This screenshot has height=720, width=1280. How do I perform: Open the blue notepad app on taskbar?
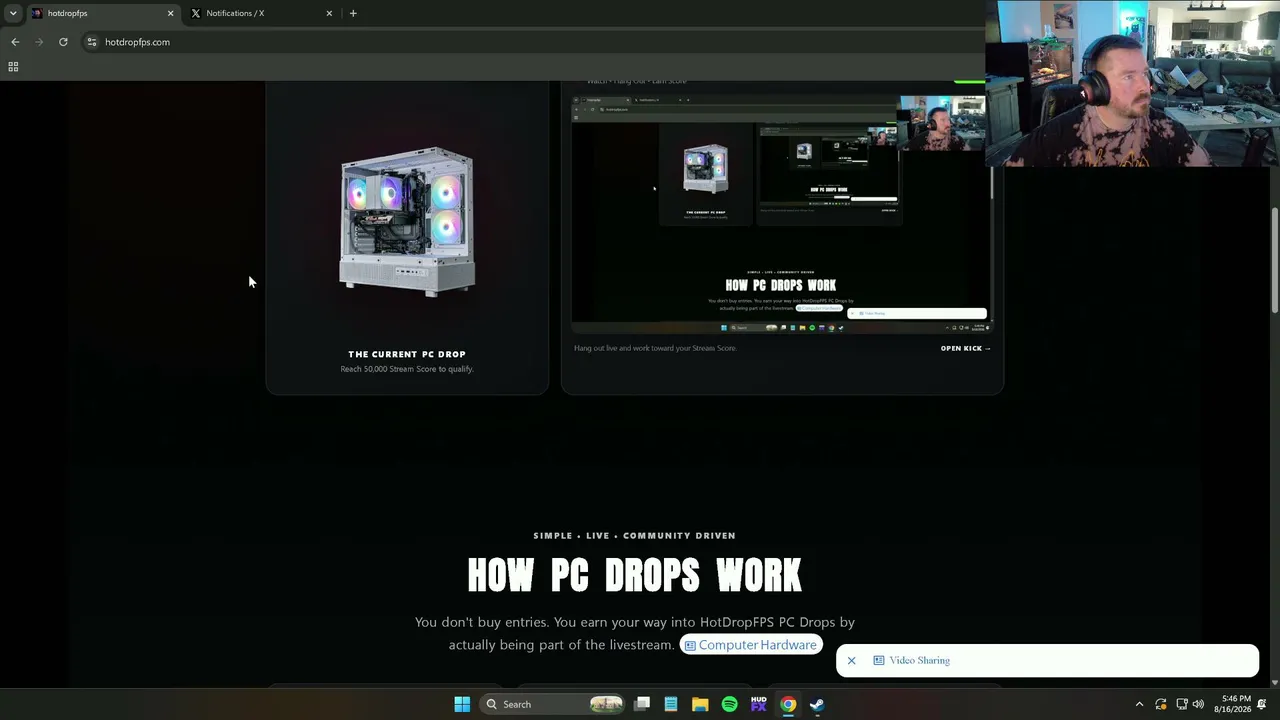671,704
